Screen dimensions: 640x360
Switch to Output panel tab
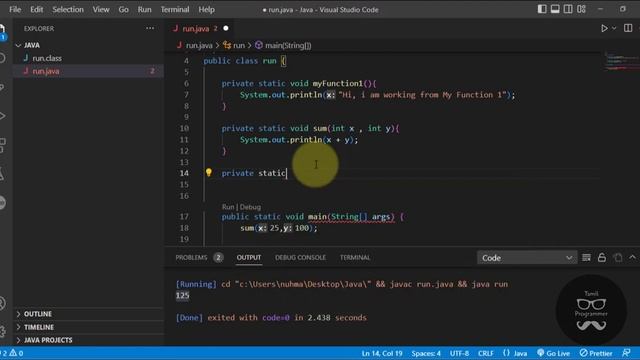[249, 258]
